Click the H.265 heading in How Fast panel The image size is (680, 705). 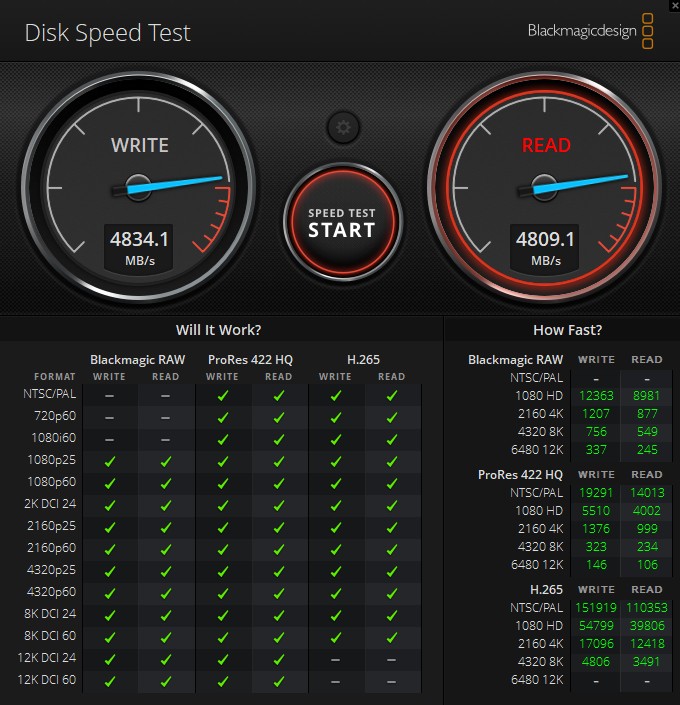coord(546,589)
